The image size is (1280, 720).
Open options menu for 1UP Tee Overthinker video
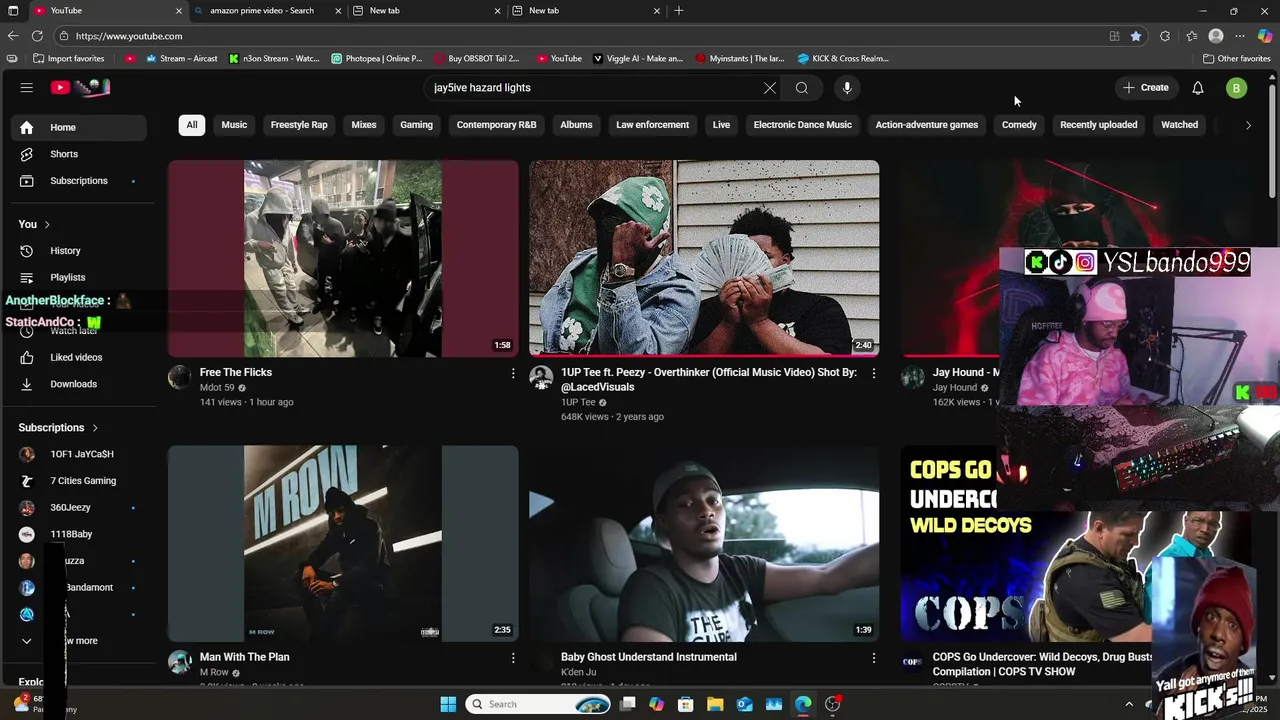pyautogui.click(x=874, y=373)
